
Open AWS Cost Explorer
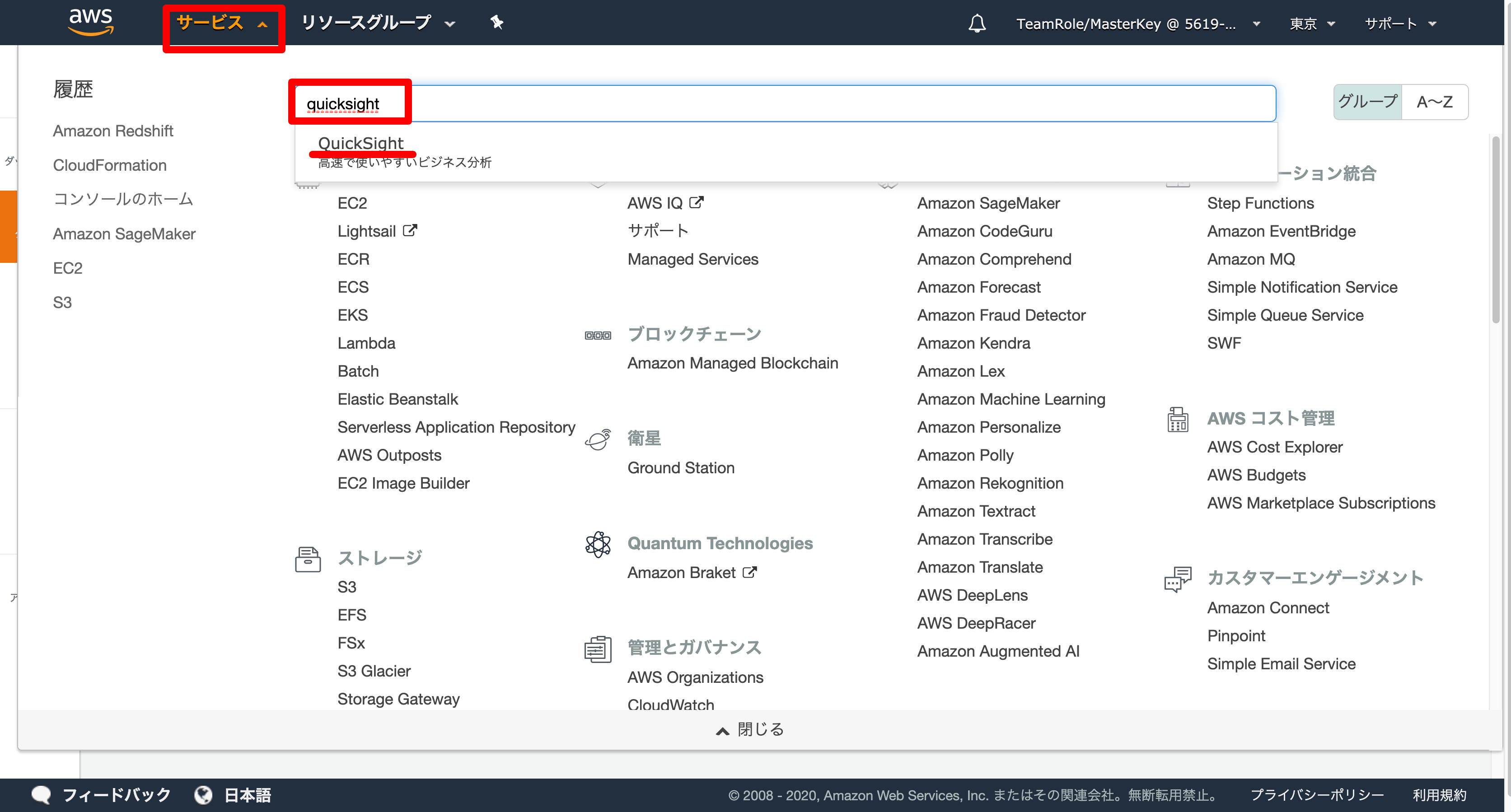[x=1275, y=447]
